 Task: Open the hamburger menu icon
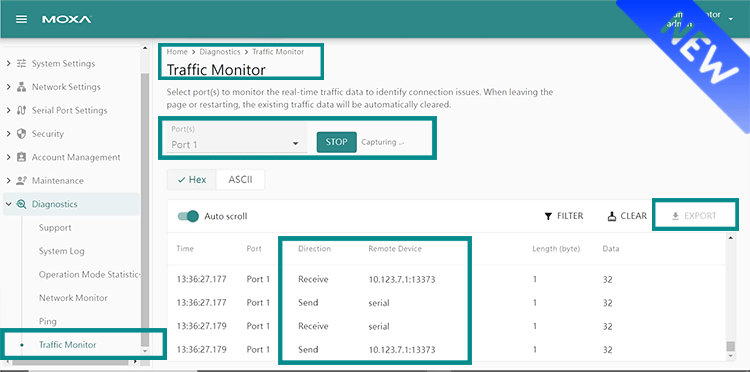click(21, 20)
